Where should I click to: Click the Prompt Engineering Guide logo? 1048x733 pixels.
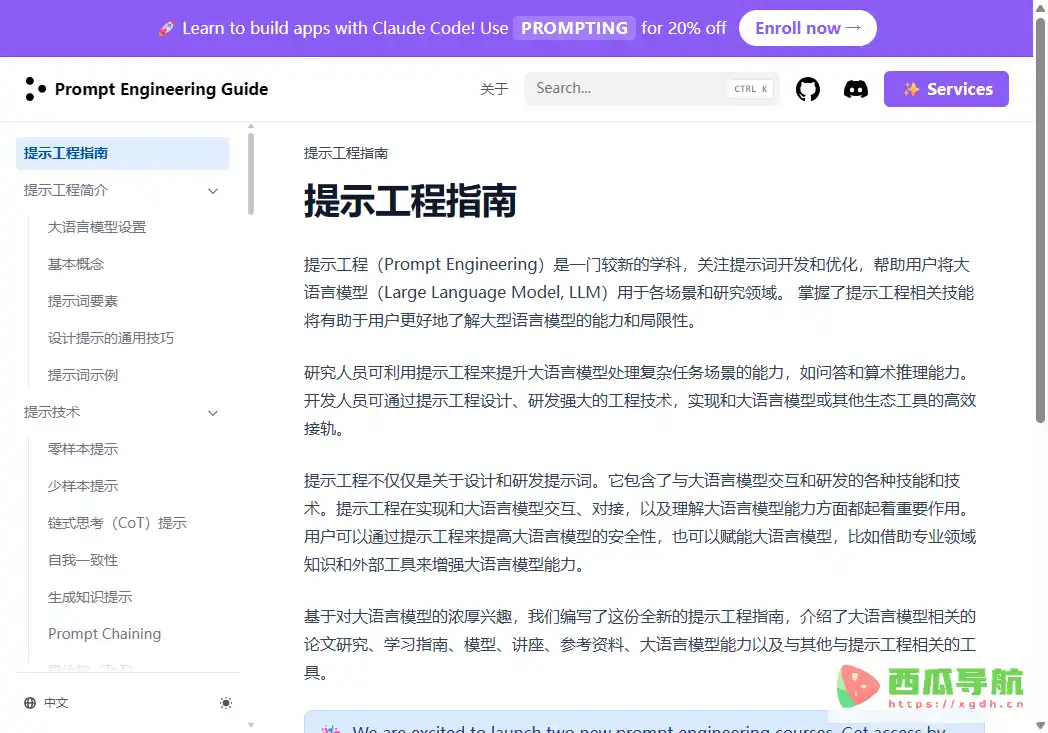point(146,89)
